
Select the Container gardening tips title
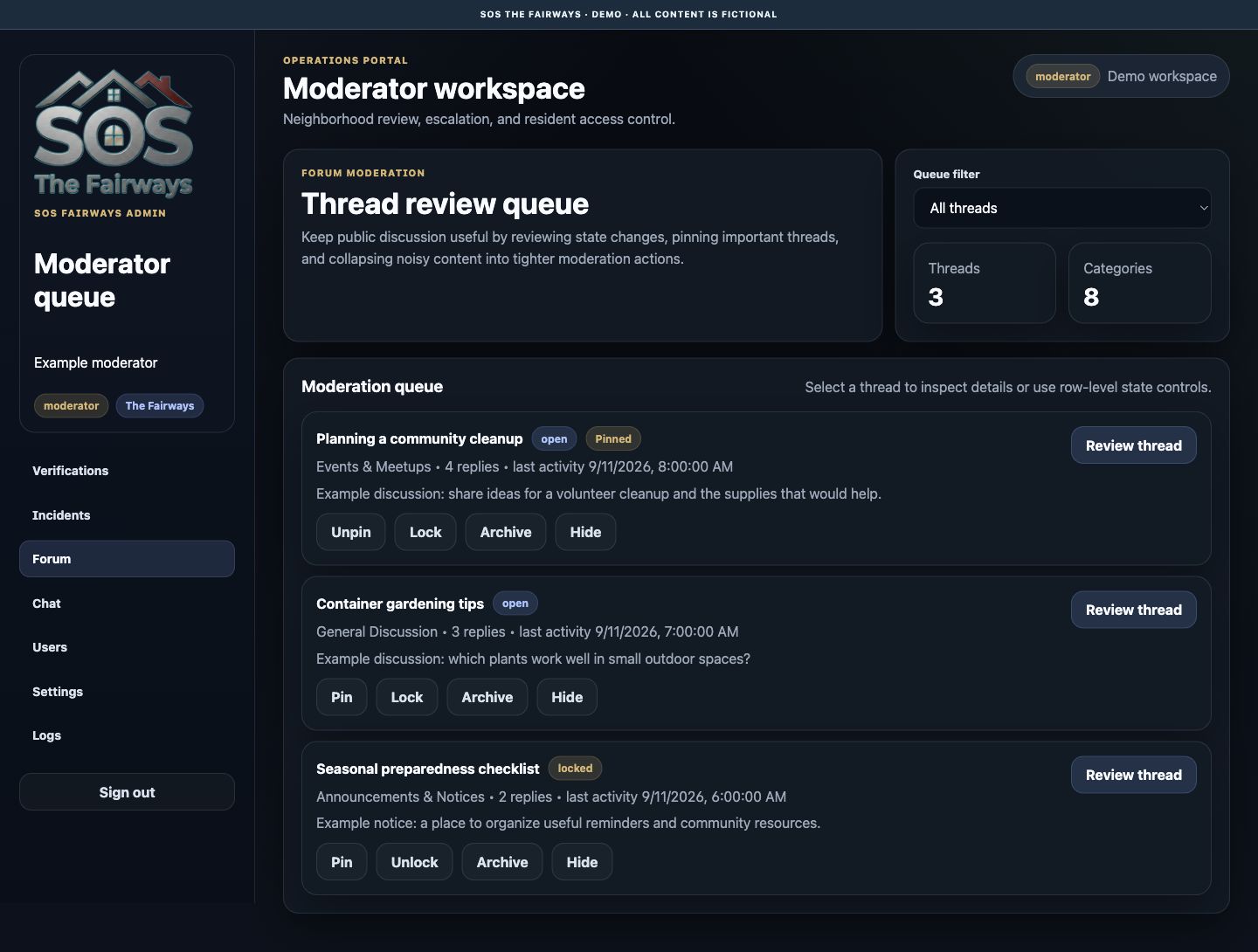click(400, 604)
